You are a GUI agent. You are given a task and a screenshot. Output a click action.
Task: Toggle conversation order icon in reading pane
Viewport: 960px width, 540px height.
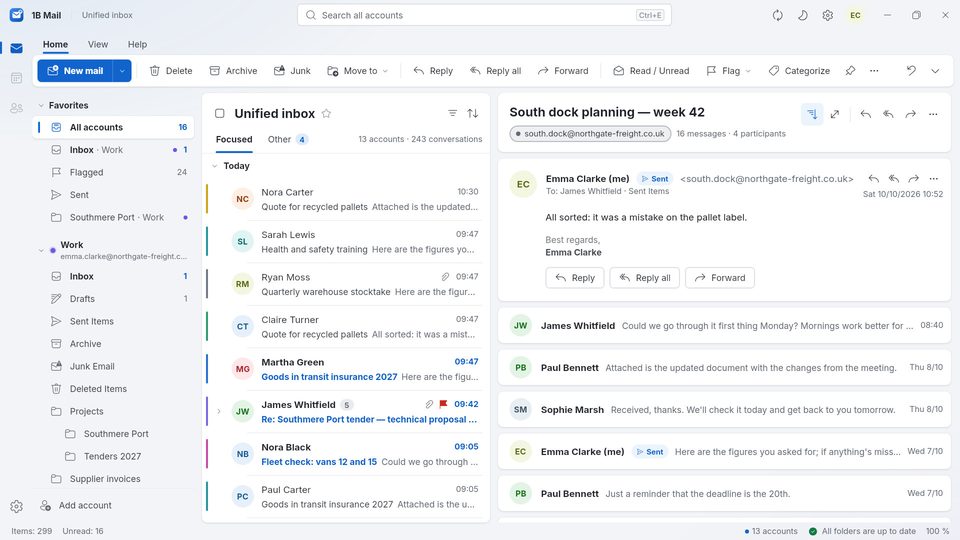click(812, 114)
